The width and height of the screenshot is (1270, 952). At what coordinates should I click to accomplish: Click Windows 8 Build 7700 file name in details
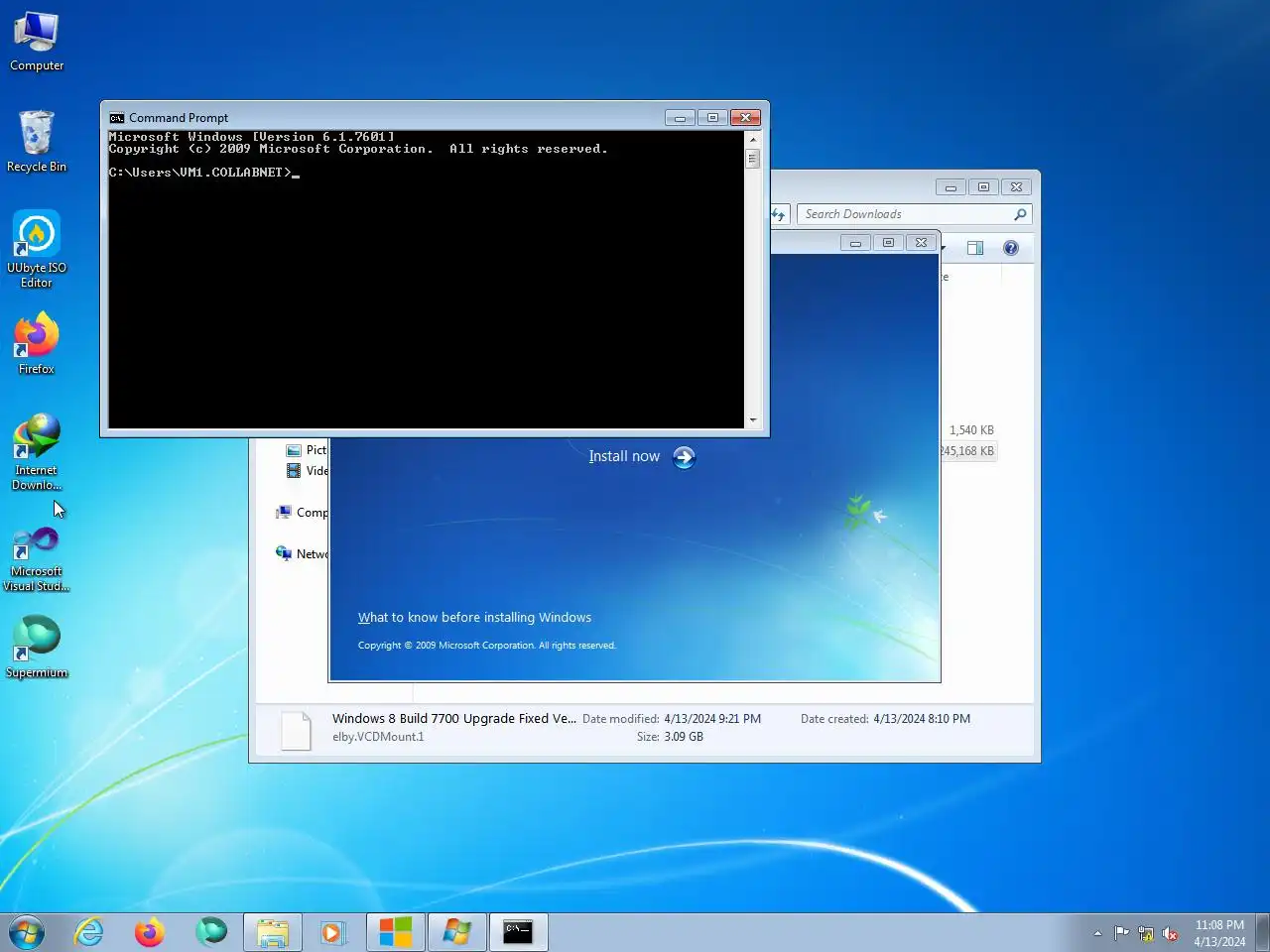click(x=454, y=719)
